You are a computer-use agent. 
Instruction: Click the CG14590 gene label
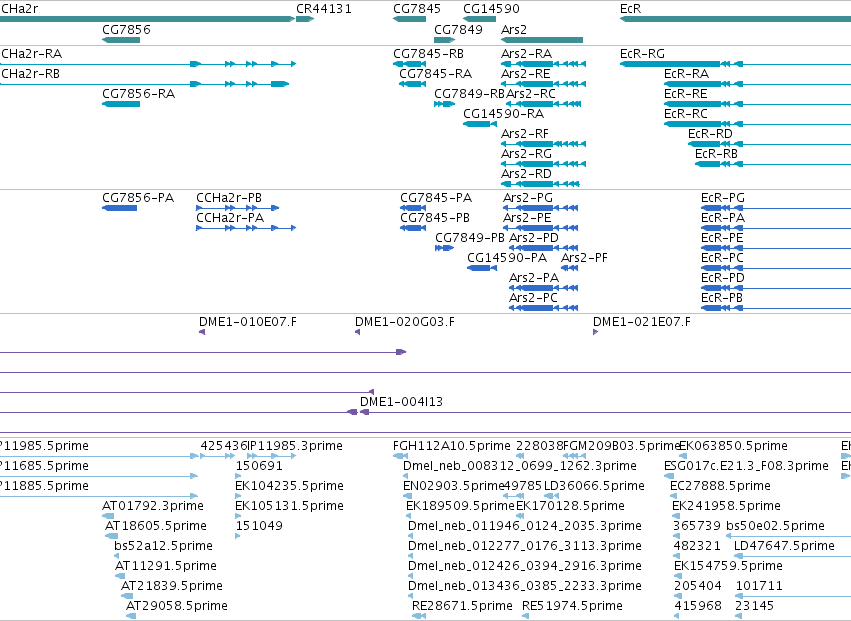click(x=491, y=9)
